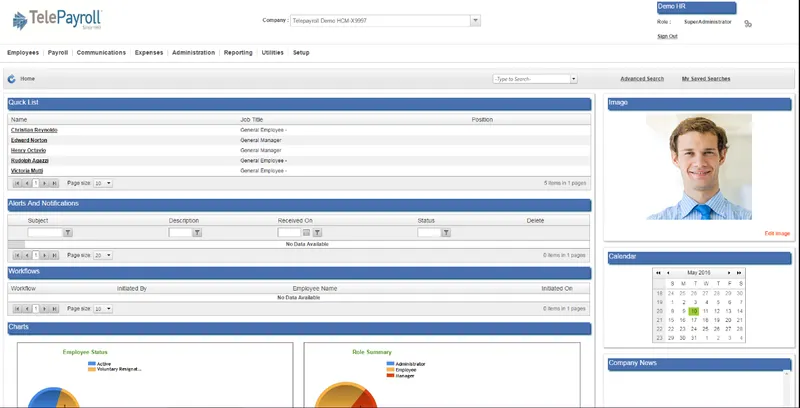Show next month in calendar
Screen dimensions: 800x408
click(729, 273)
